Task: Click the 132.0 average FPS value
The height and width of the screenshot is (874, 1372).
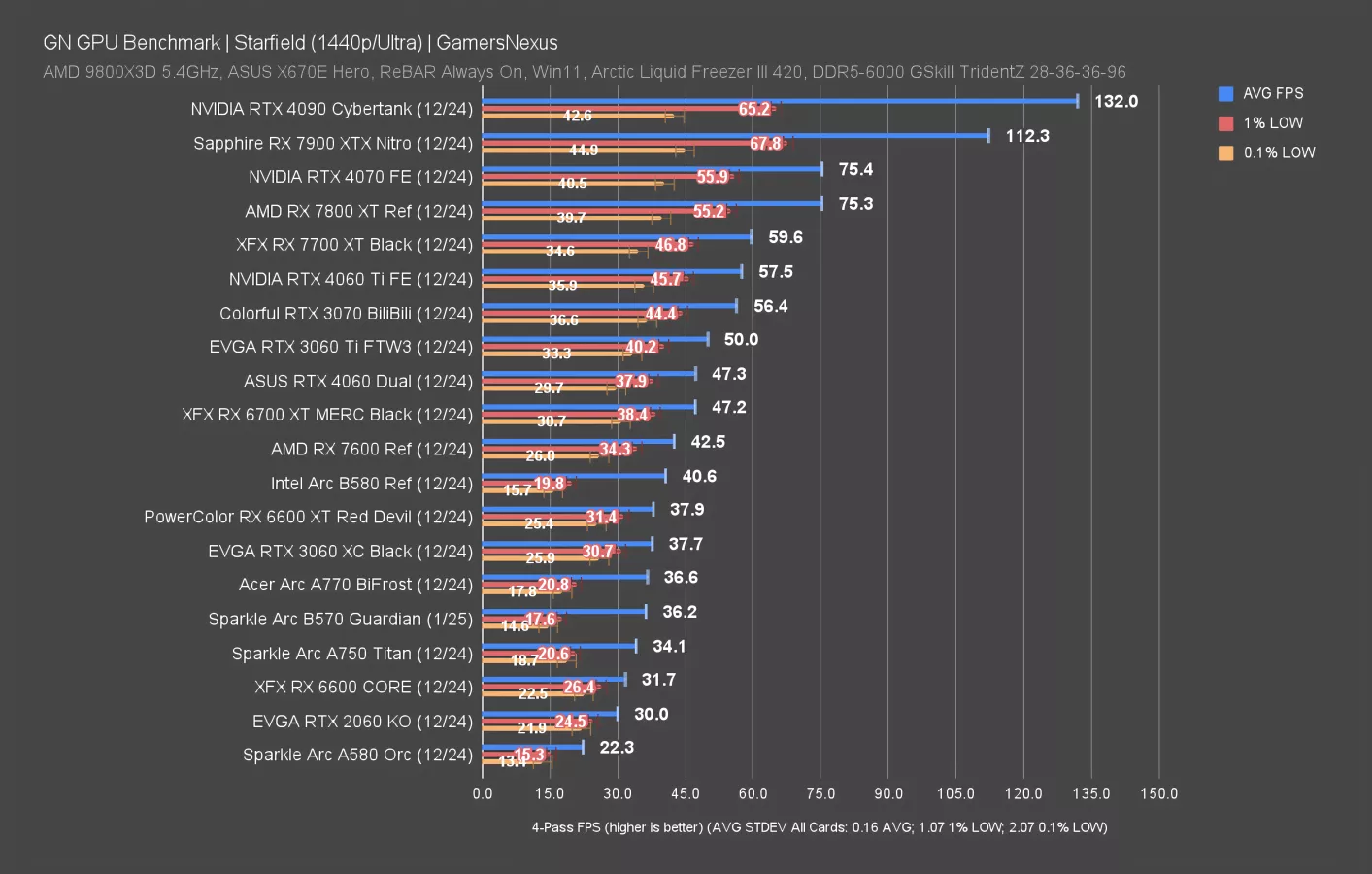Action: click(1116, 102)
